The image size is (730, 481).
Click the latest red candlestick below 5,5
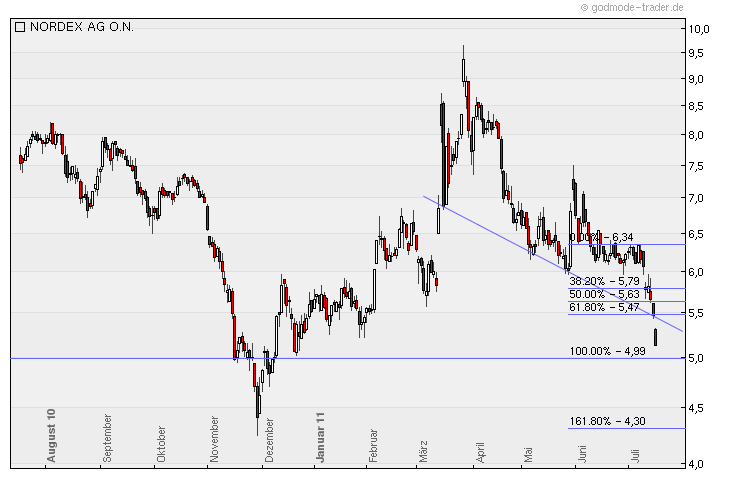(656, 337)
